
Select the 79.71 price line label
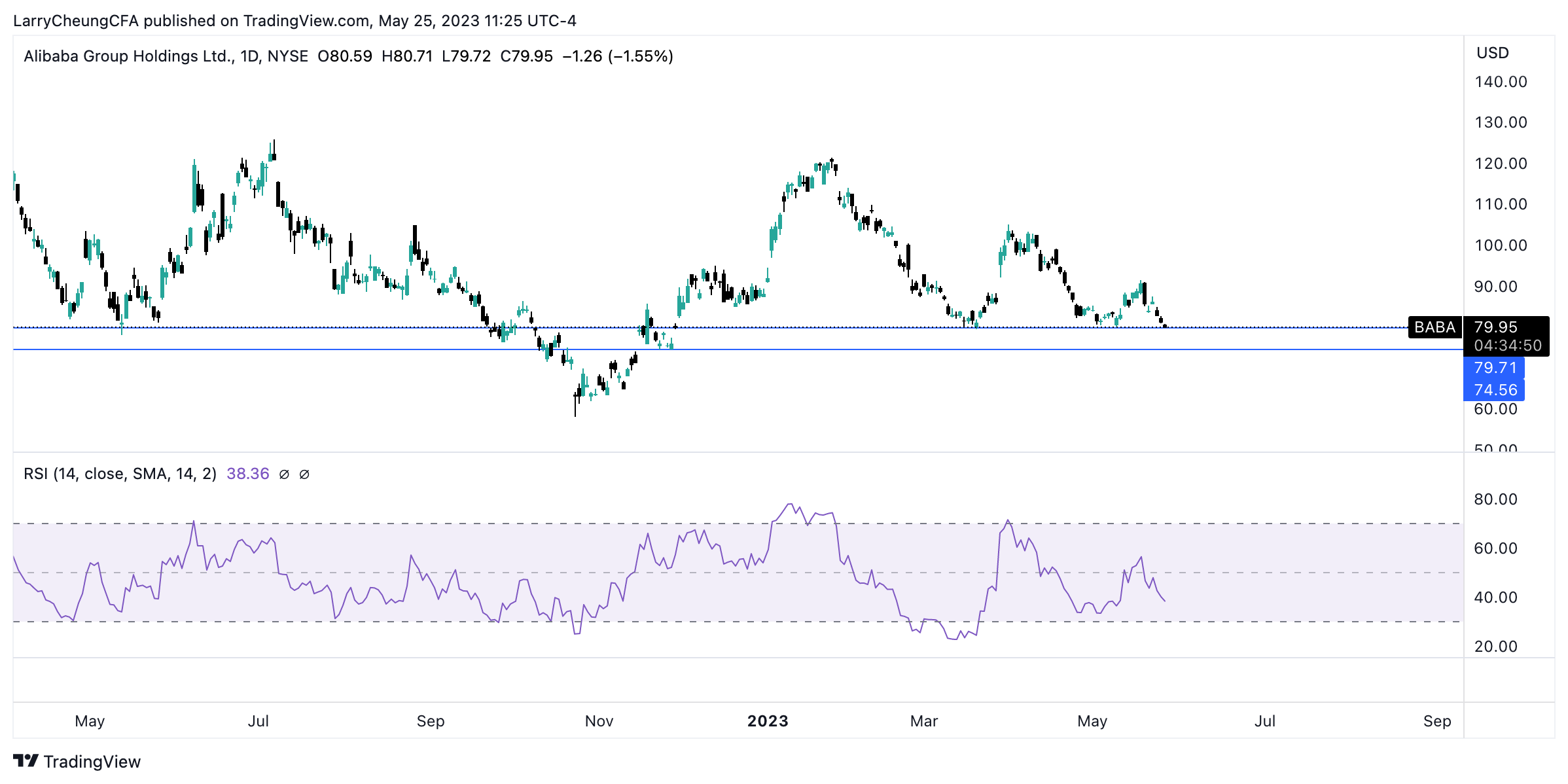tap(1494, 368)
